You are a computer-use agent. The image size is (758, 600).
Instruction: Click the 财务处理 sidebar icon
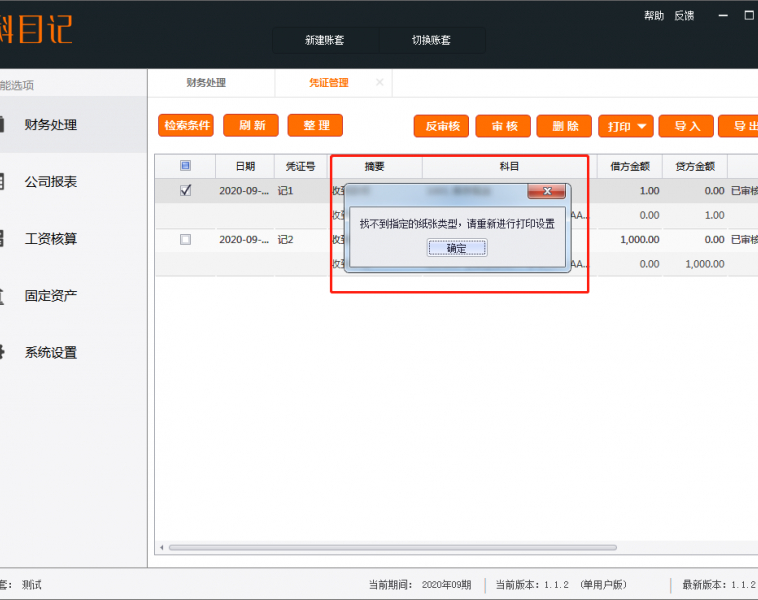[3, 125]
